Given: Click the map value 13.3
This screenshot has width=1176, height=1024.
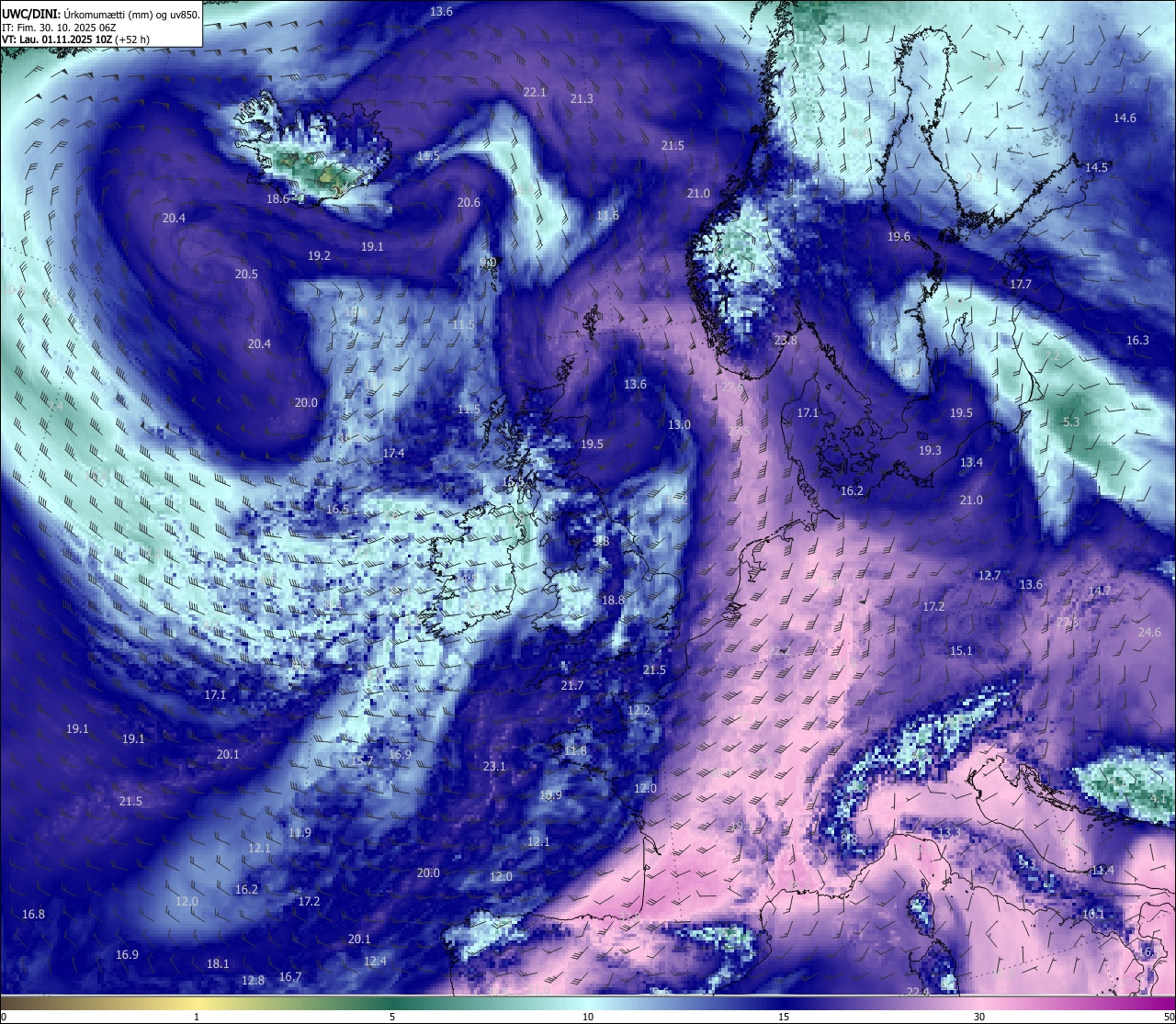Looking at the screenshot, I should point(948,832).
